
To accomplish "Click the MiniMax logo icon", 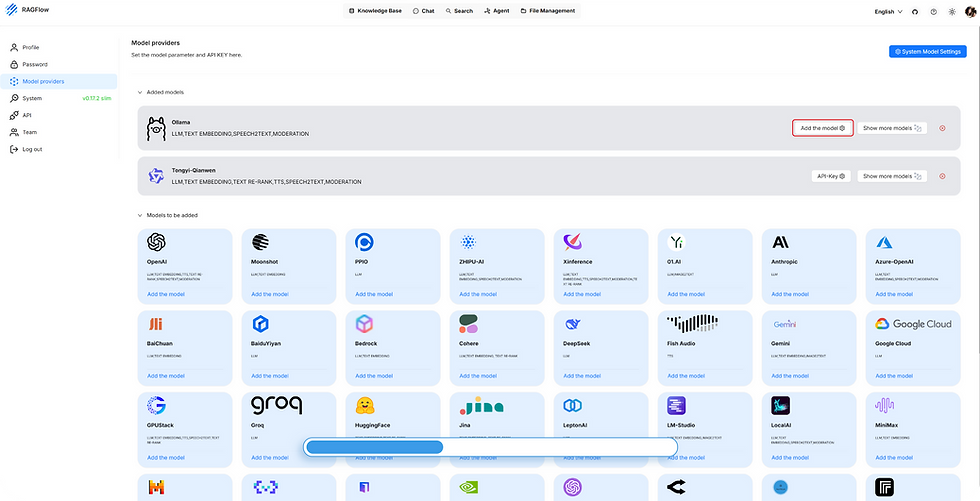I will [x=884, y=405].
